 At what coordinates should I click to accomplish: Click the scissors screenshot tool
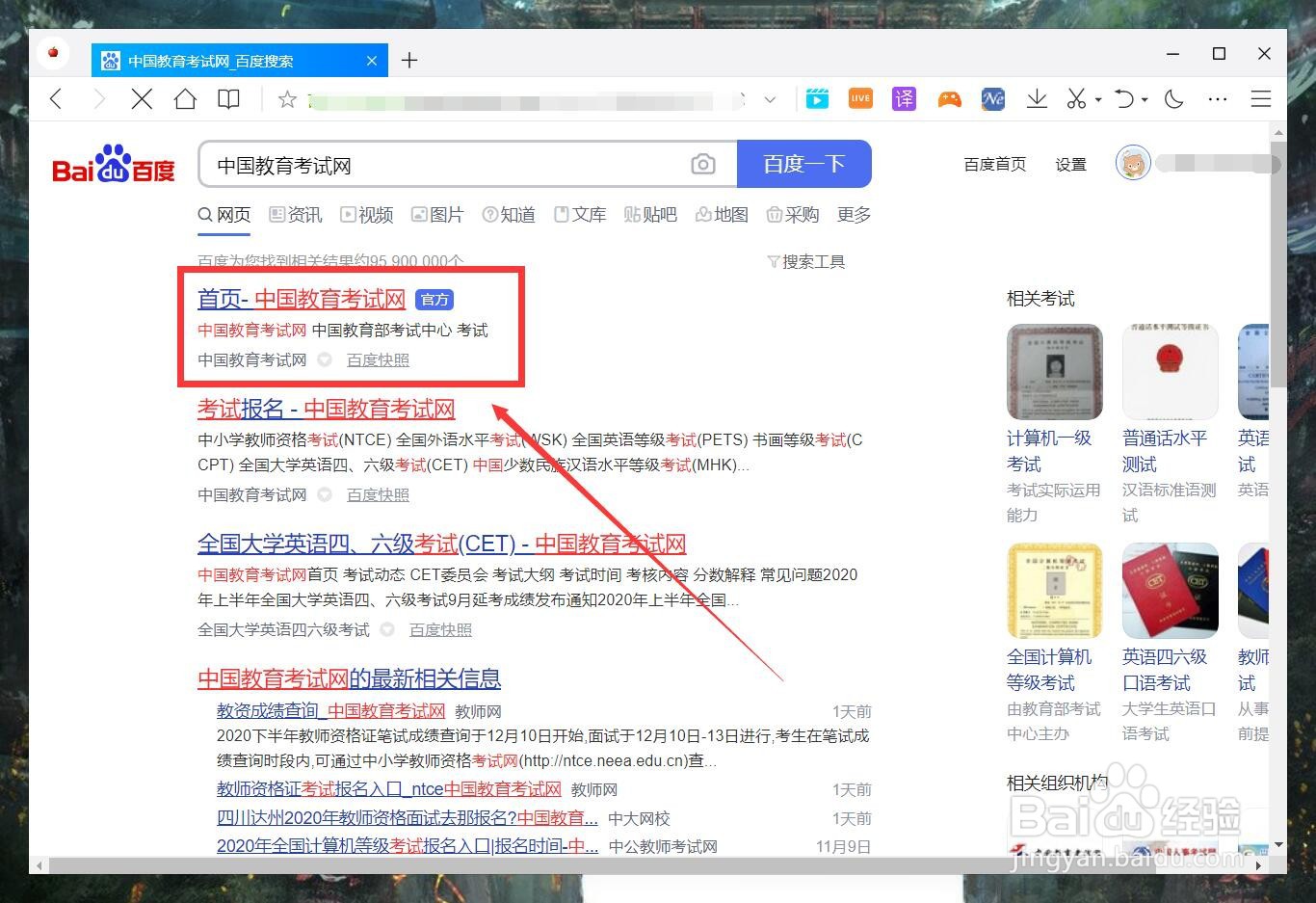point(1075,98)
